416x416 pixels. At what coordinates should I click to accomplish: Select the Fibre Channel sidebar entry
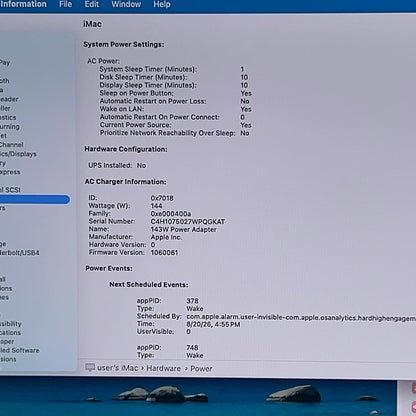12,145
